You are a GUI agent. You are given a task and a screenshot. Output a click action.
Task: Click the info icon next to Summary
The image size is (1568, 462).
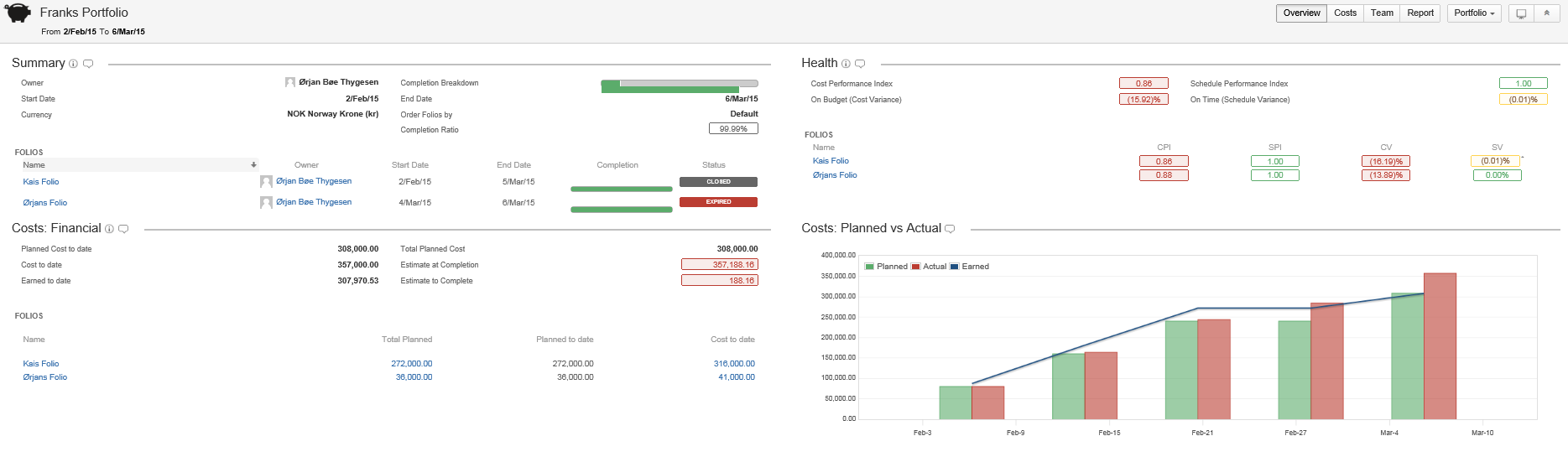(x=74, y=64)
